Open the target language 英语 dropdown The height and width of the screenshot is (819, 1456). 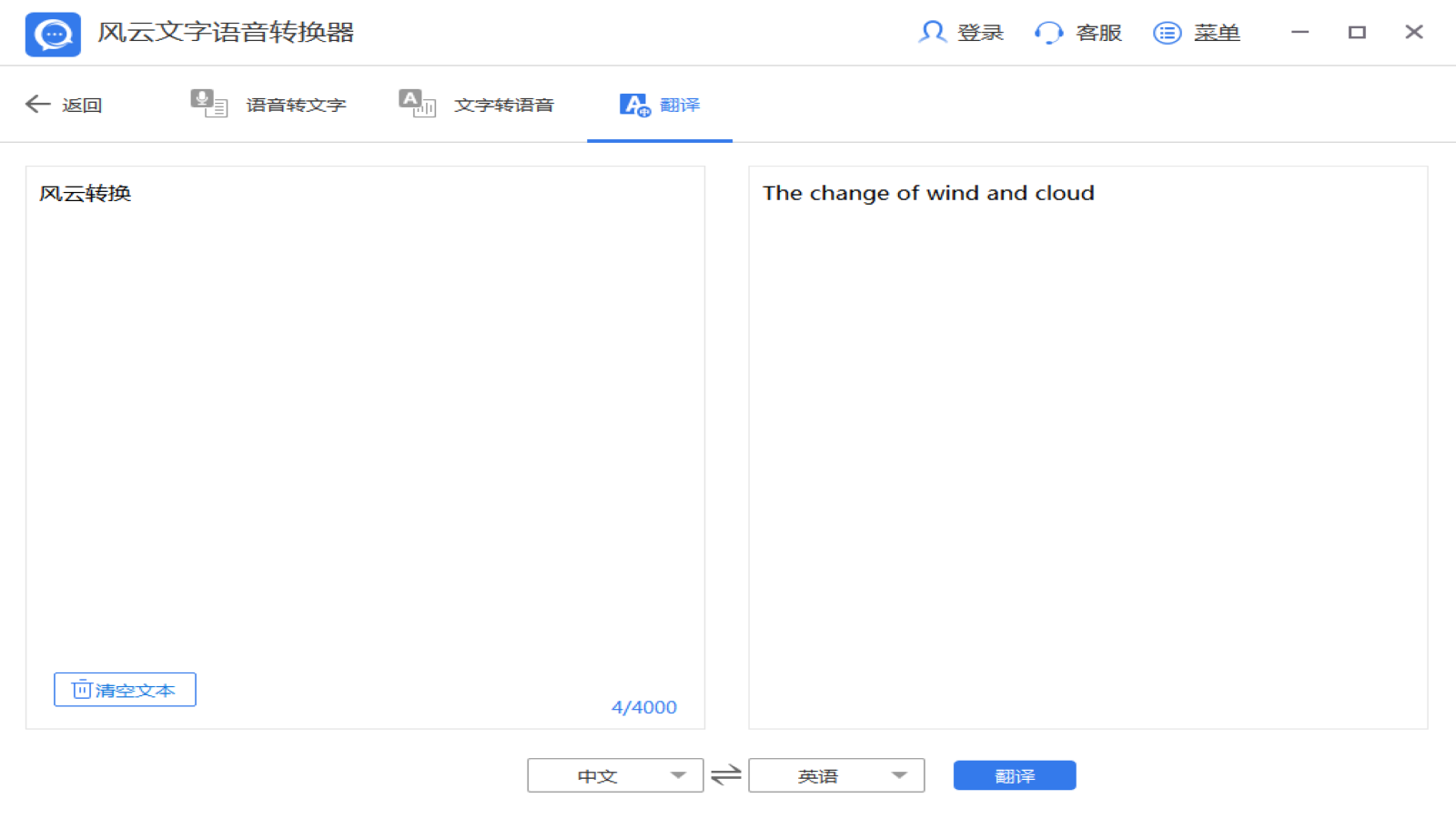coord(835,774)
